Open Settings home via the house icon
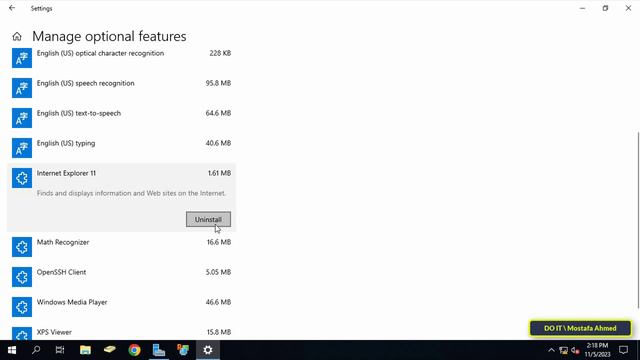Screen dimensions: 640x360 coord(17,37)
